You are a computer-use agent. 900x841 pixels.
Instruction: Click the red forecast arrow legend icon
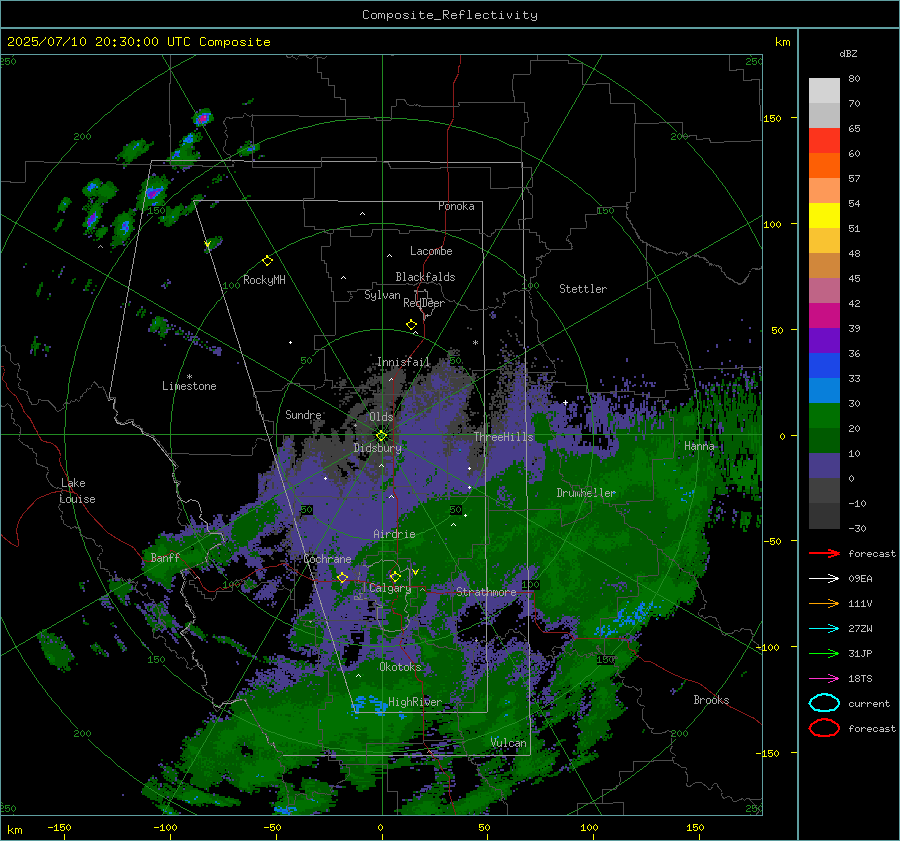[x=824, y=553]
